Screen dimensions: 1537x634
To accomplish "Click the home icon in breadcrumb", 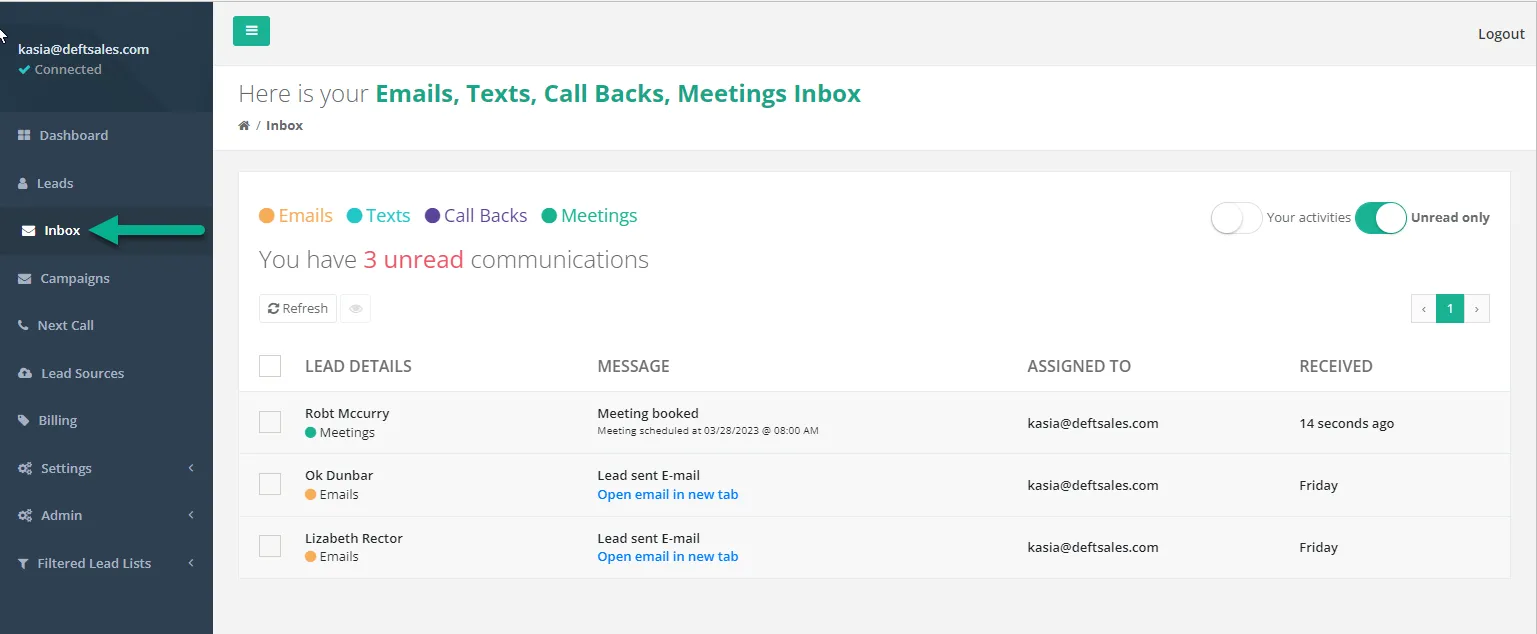I will coord(244,126).
